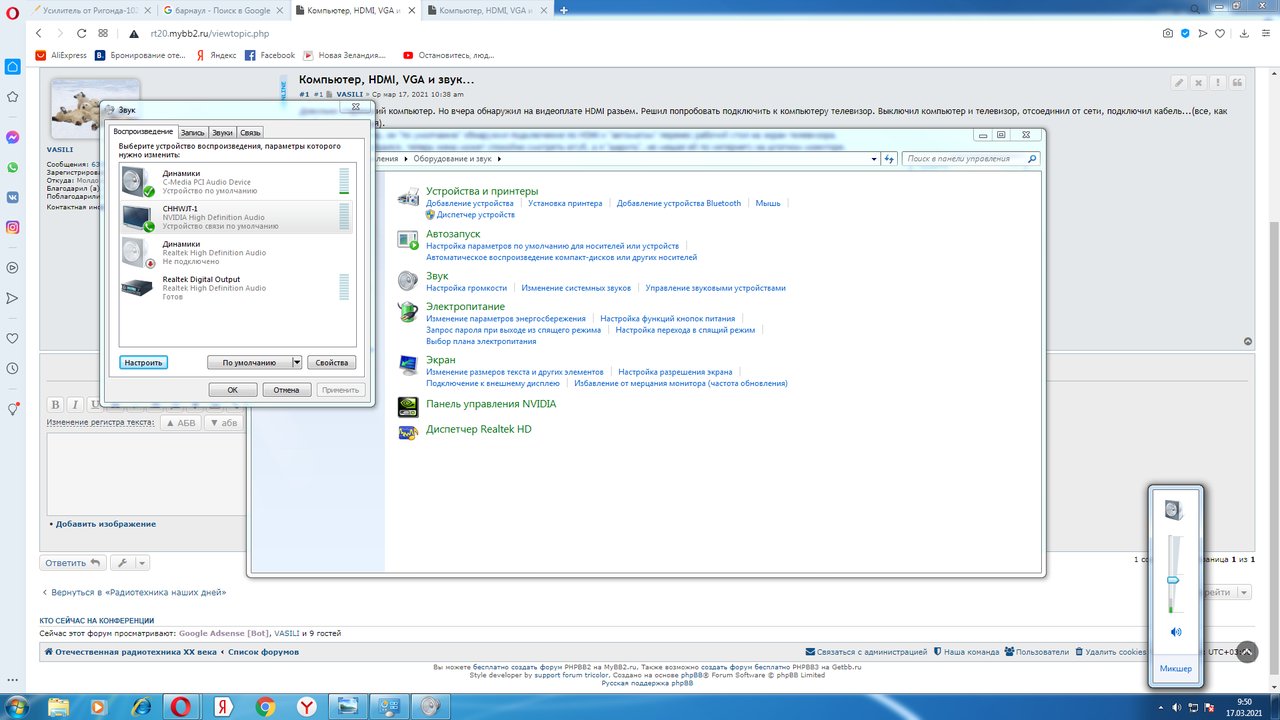The image size is (1280, 720).
Task: Click the volume slider handle
Action: click(x=1173, y=580)
